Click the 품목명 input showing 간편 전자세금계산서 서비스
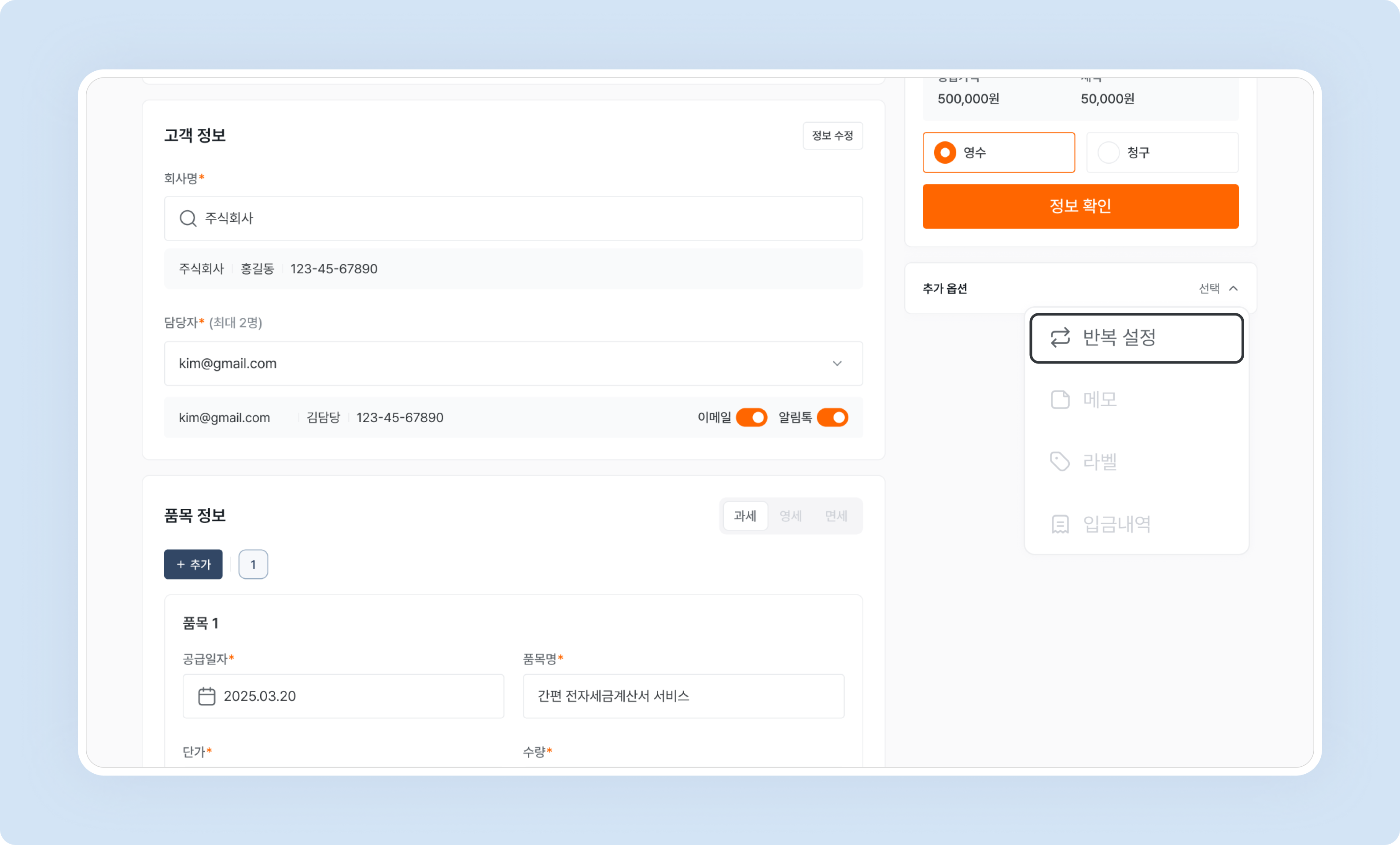The width and height of the screenshot is (1400, 845). [x=683, y=696]
